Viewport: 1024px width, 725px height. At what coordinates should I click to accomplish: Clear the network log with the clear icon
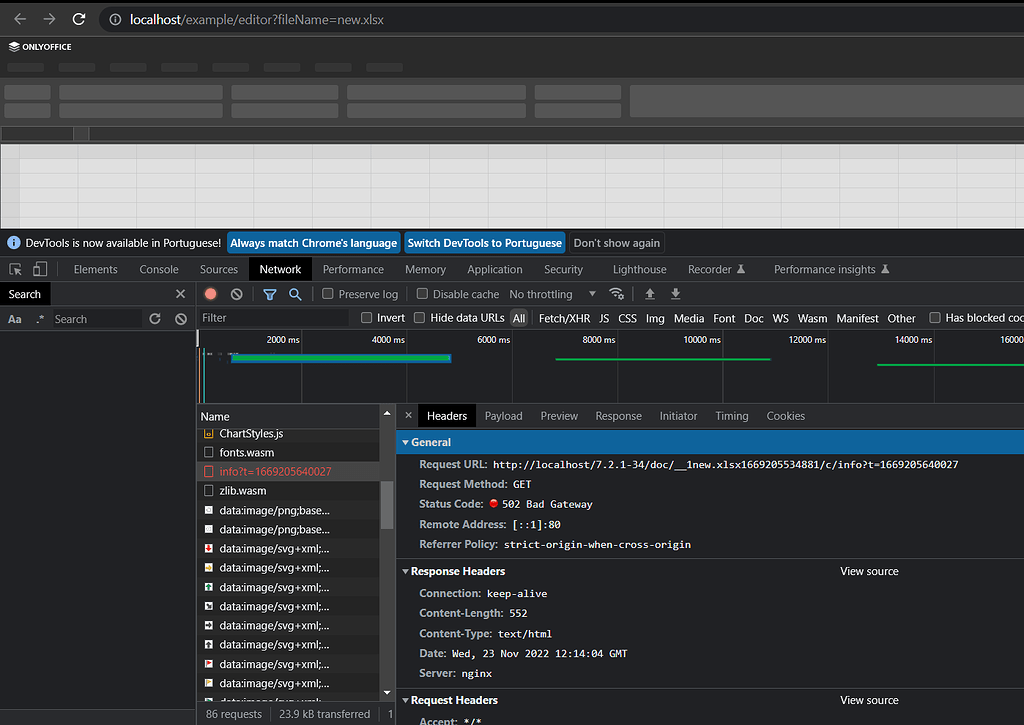coord(236,293)
